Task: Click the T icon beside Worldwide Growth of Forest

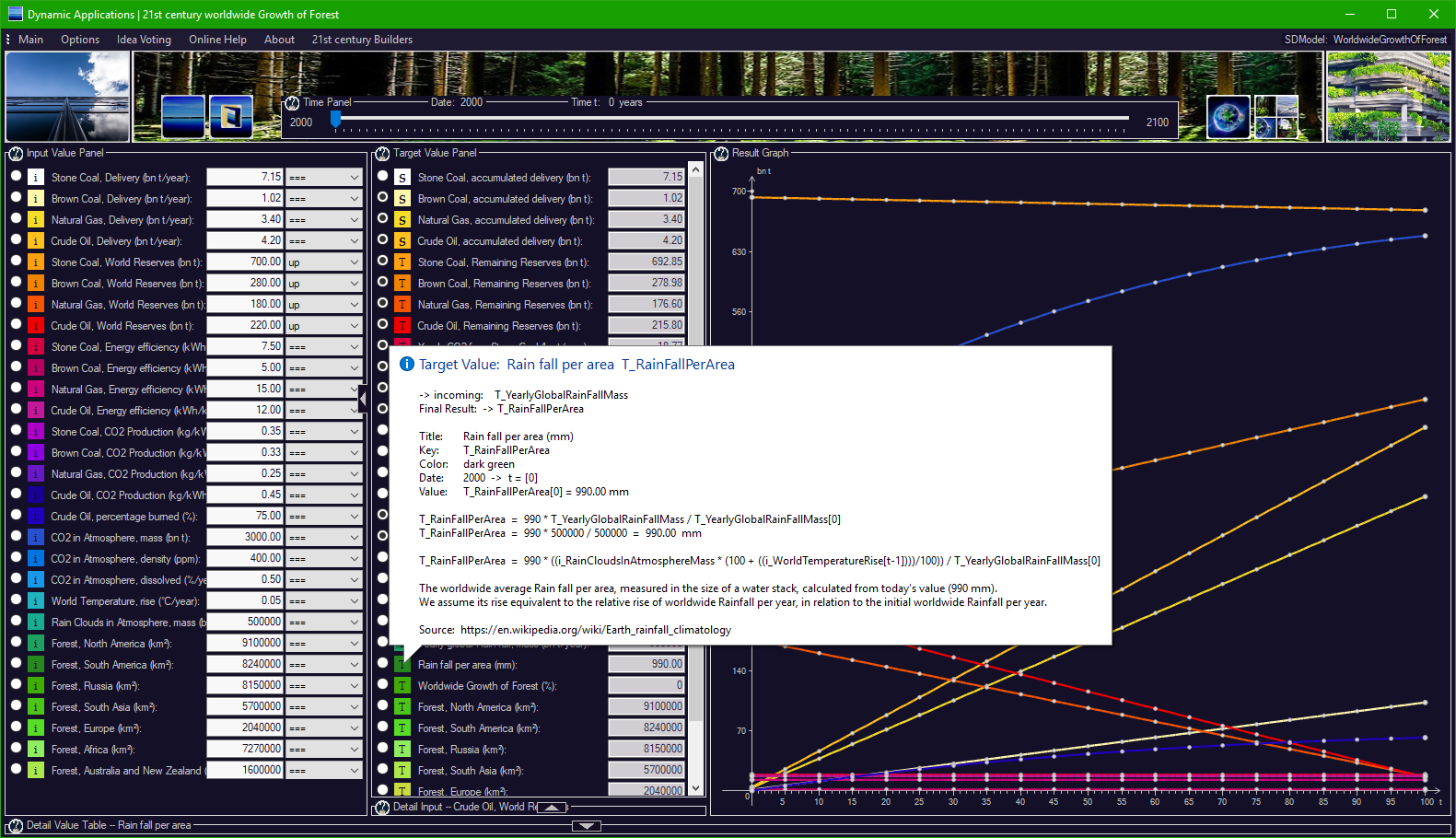Action: pos(402,685)
